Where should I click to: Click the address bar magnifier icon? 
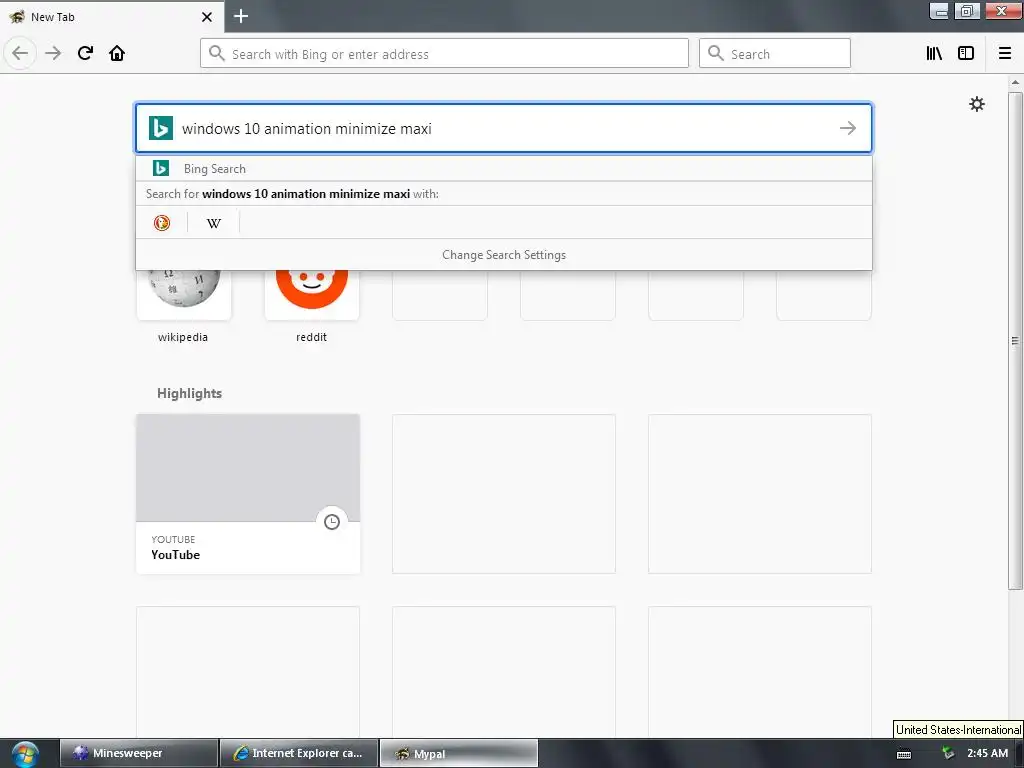(217, 54)
